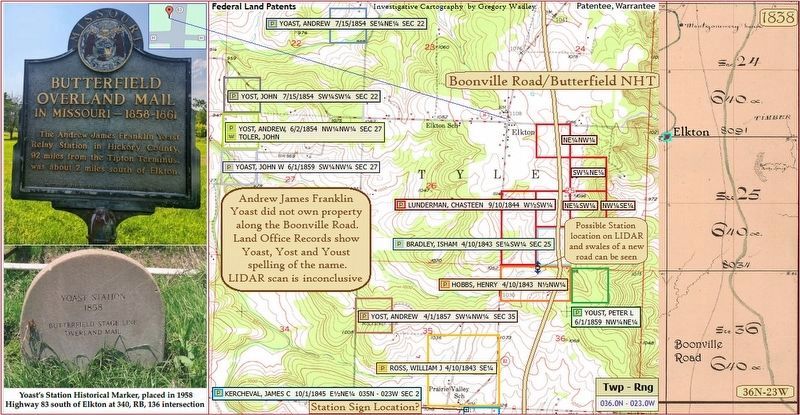Screen dimensions: 800x415
Task: Click the P icon beside YOST, ANDREW 6/2/1854
Action: (230, 129)
